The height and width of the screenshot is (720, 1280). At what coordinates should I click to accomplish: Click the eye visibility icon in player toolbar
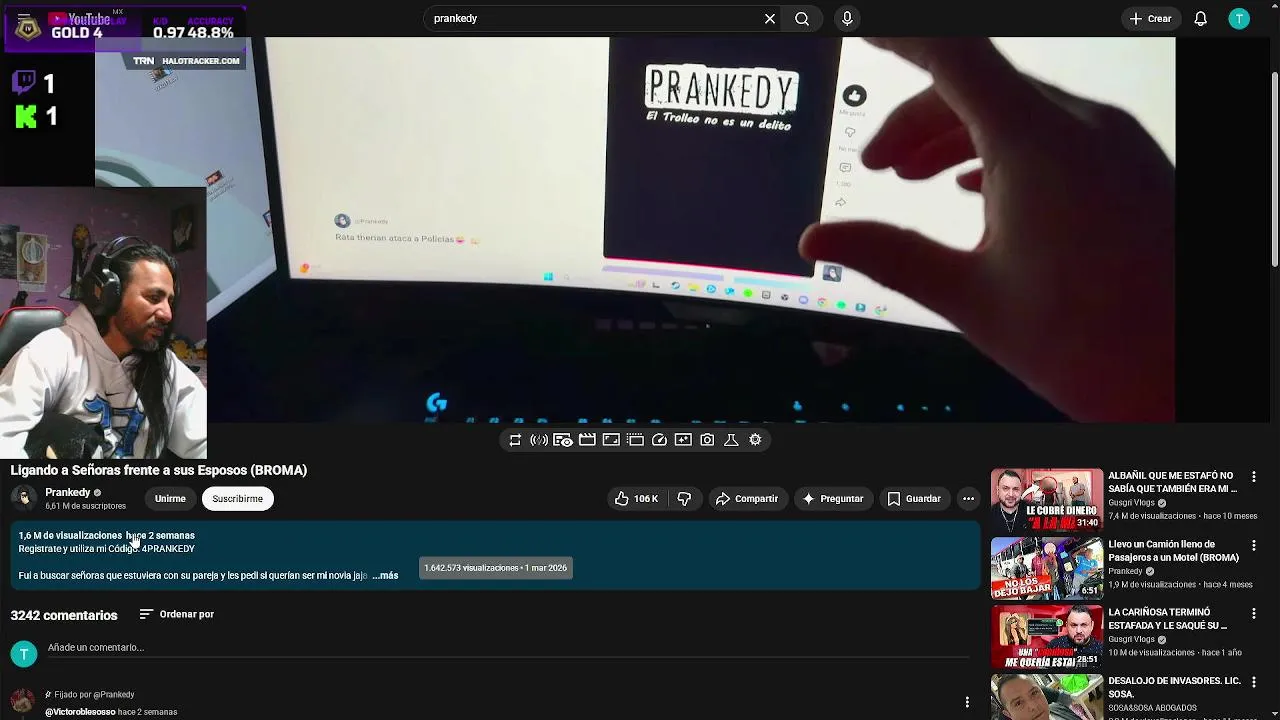[x=563, y=440]
